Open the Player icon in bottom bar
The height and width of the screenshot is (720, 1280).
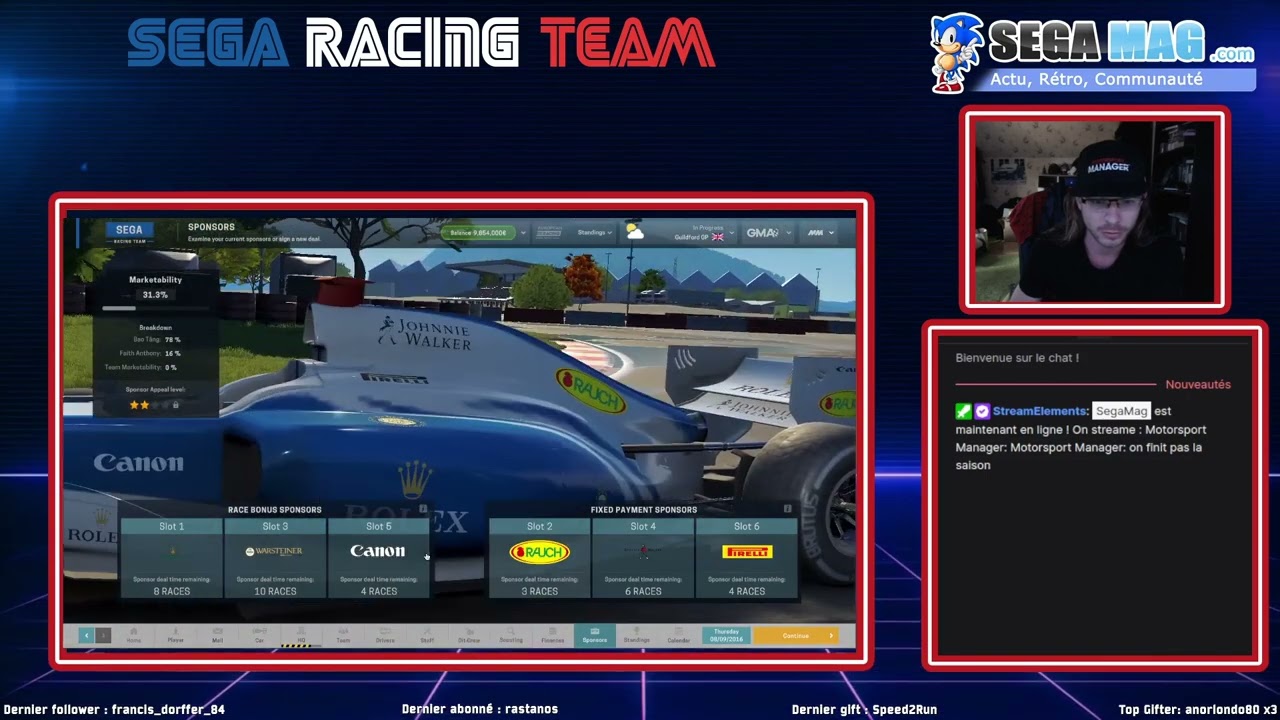(x=175, y=636)
